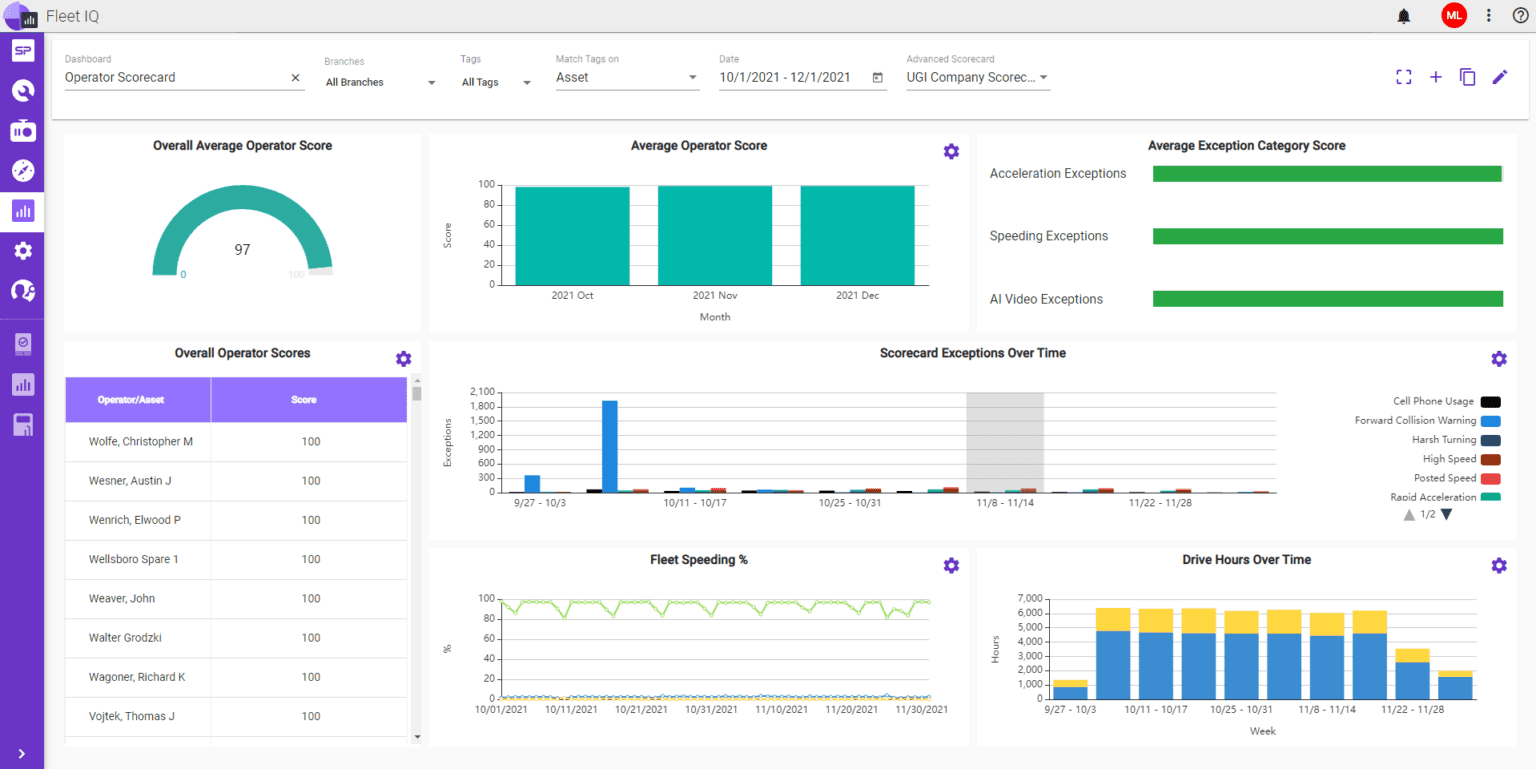This screenshot has width=1536, height=769.
Task: Toggle High Speed legend series
Action: coord(1462,459)
